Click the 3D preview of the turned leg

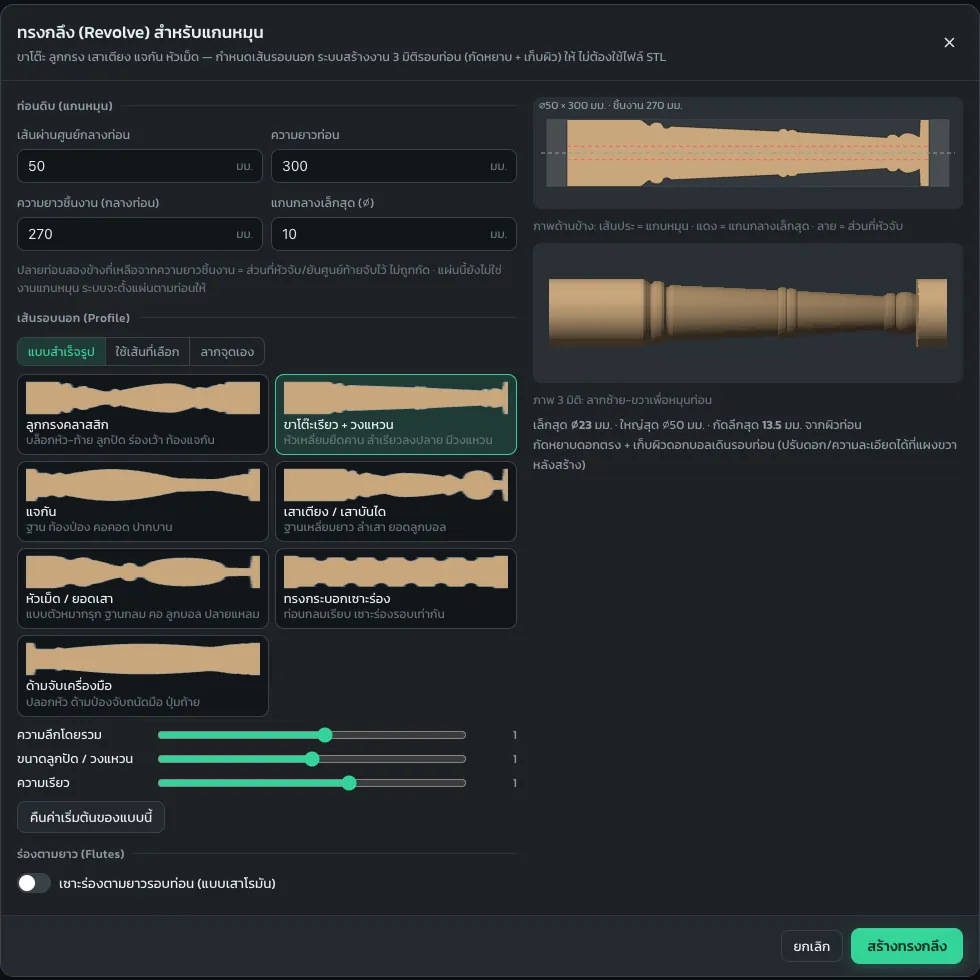[748, 312]
